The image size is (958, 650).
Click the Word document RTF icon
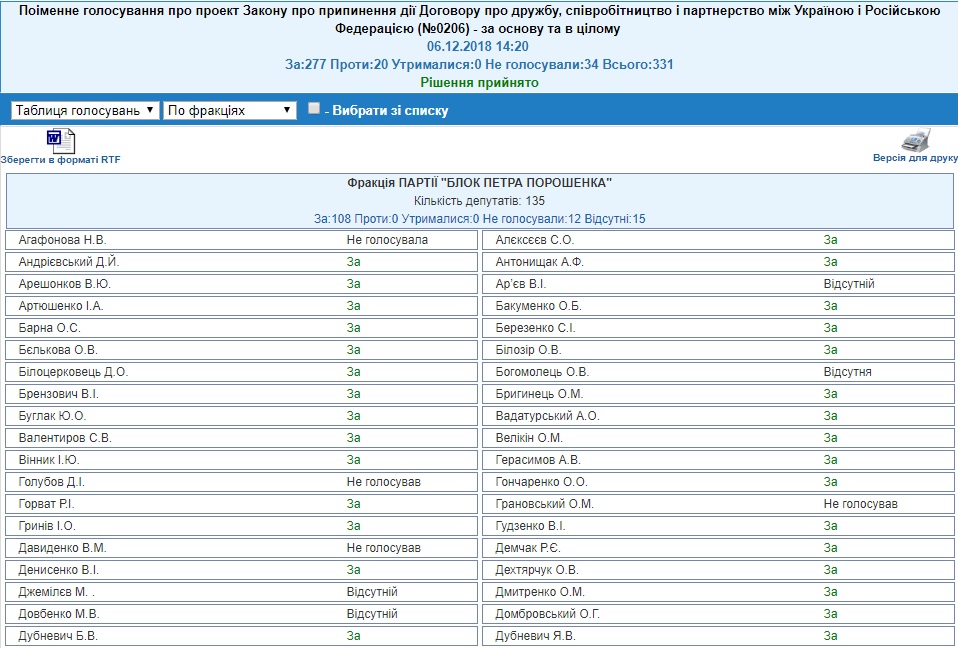click(x=60, y=140)
